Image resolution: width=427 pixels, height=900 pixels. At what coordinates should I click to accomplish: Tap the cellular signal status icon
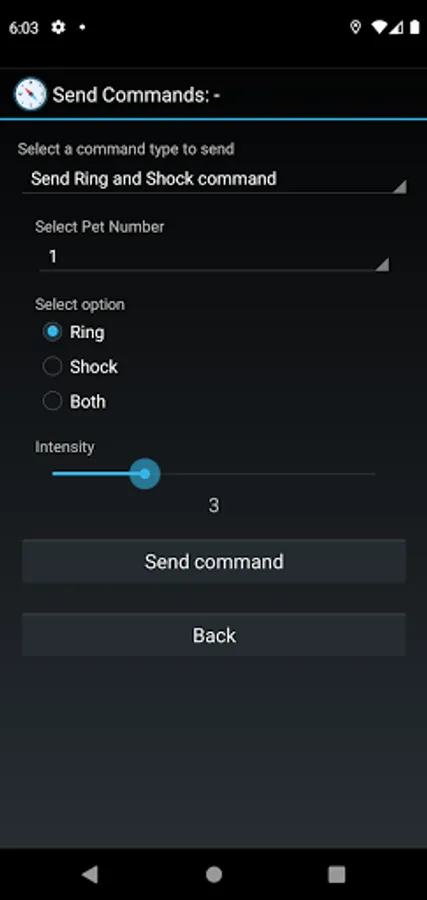coord(397,27)
